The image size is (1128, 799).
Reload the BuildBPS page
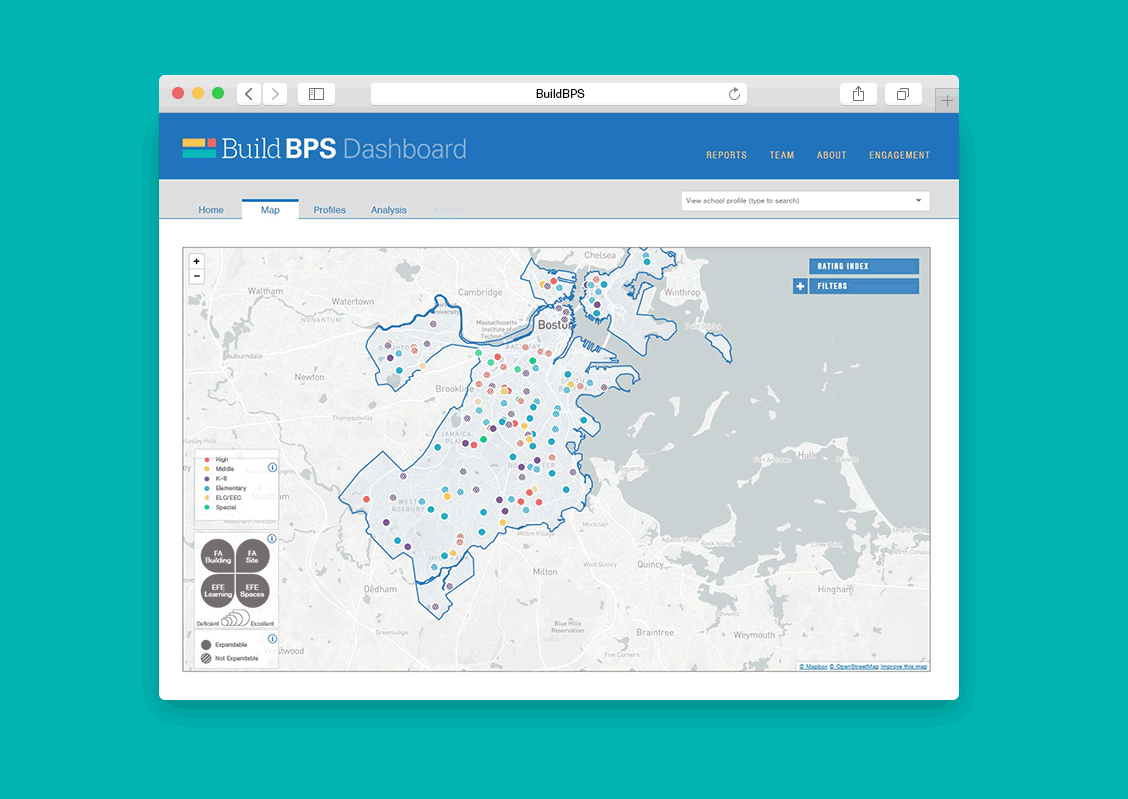pos(734,93)
